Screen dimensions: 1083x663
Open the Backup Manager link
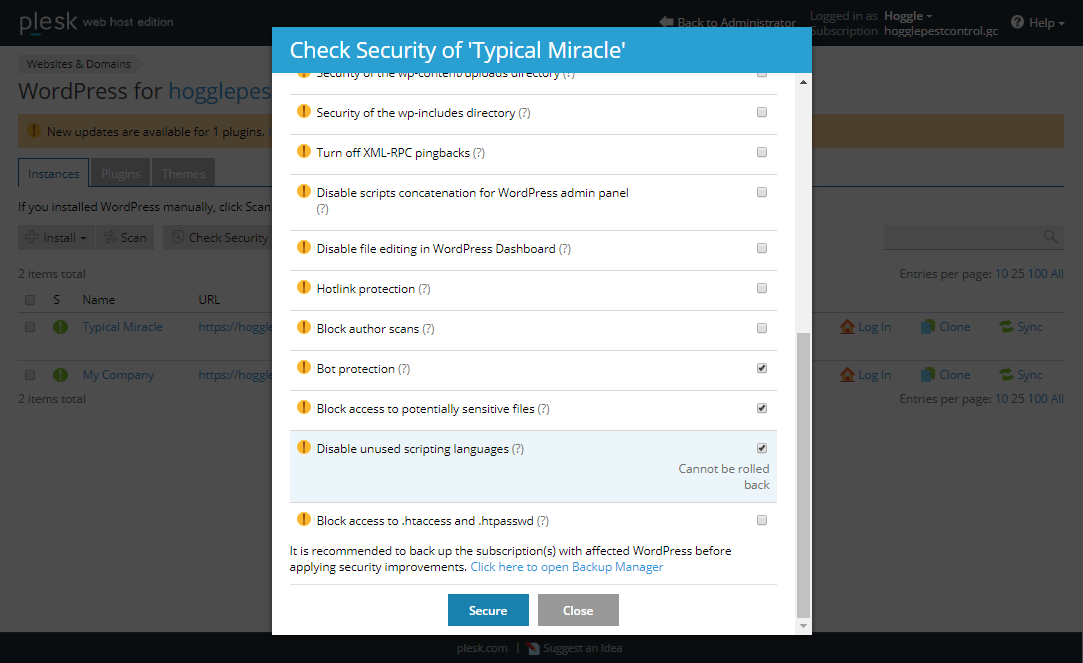566,567
